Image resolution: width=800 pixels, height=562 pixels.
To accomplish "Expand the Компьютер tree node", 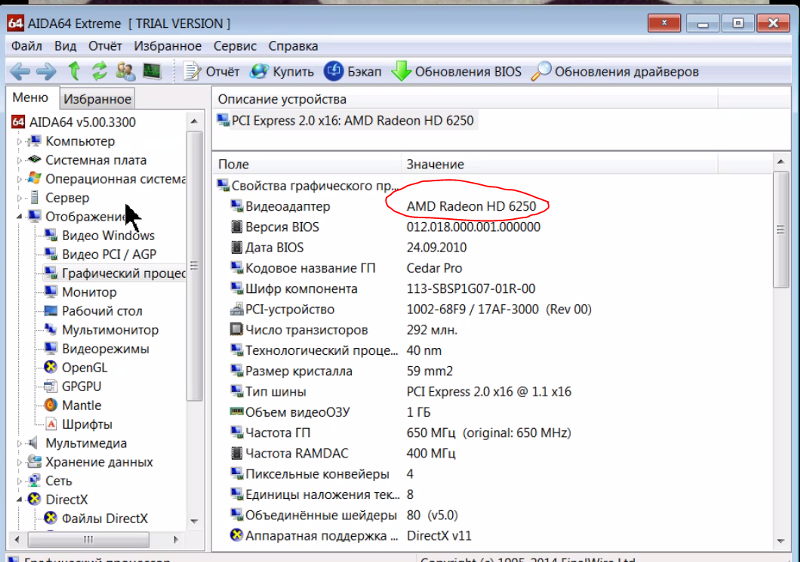I will [19, 141].
